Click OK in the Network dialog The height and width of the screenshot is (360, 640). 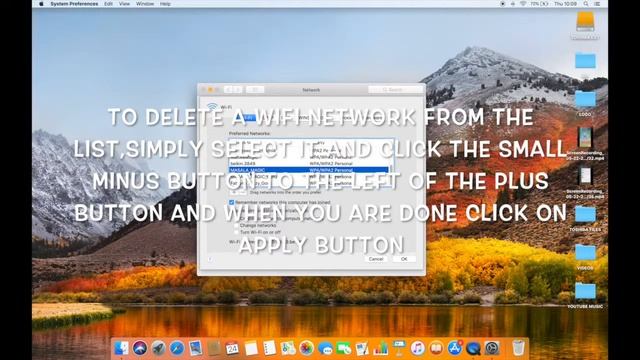pos(404,259)
